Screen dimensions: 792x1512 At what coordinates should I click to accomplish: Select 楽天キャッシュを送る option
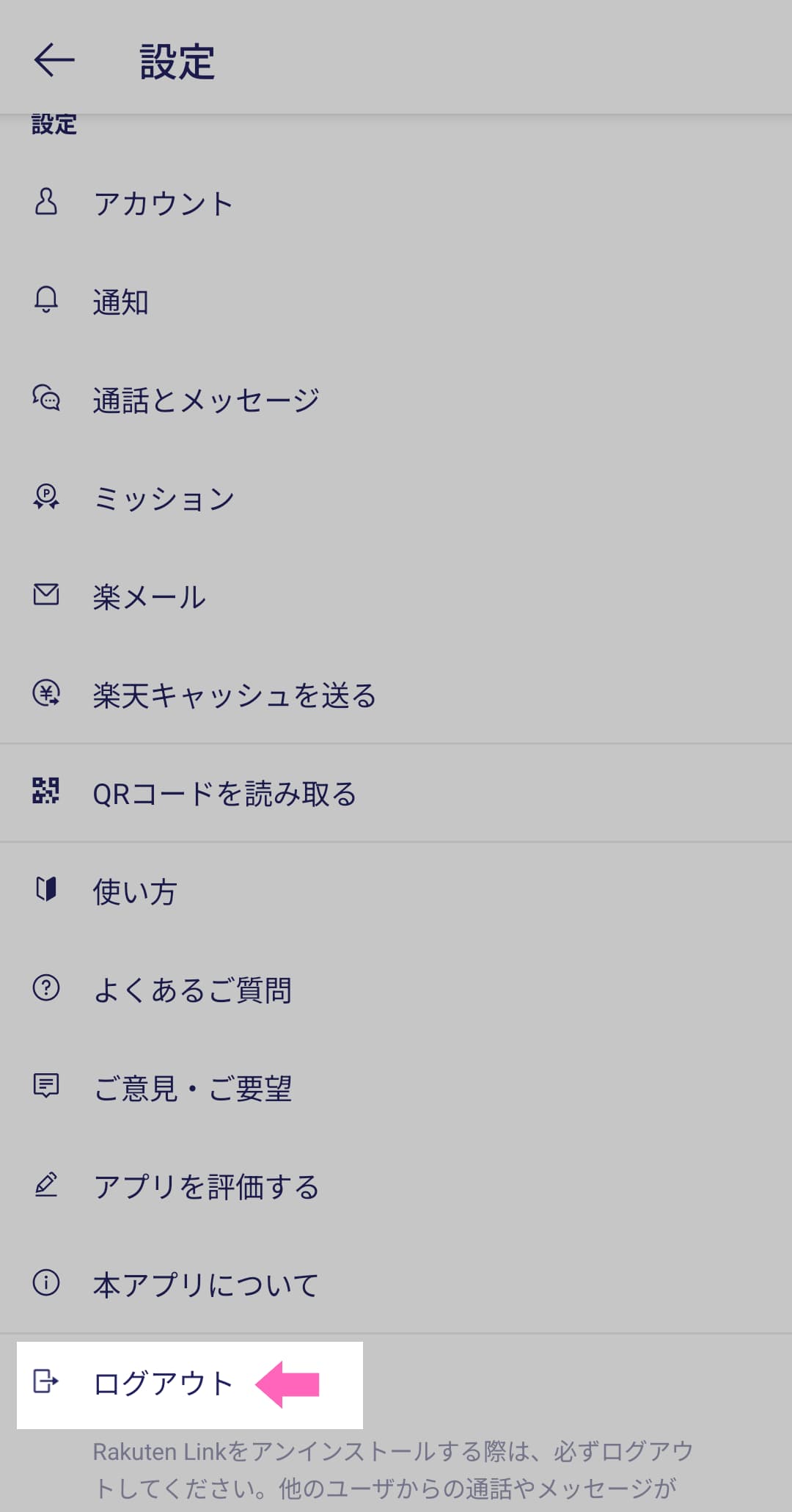(234, 695)
